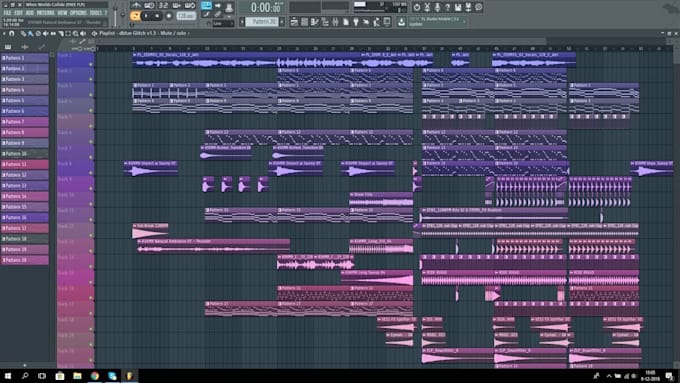Select the playlist mute tool

(x=46, y=33)
